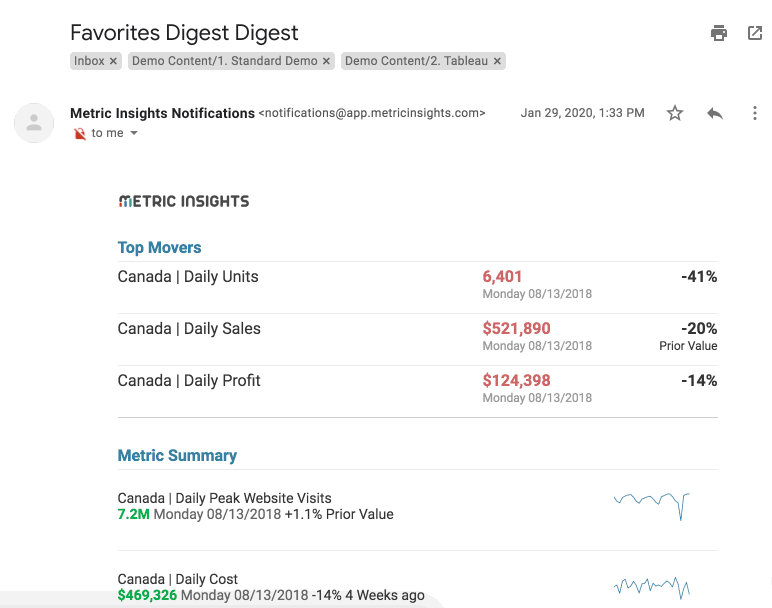
Task: Click the sender avatar placeholder
Action: pos(34,123)
